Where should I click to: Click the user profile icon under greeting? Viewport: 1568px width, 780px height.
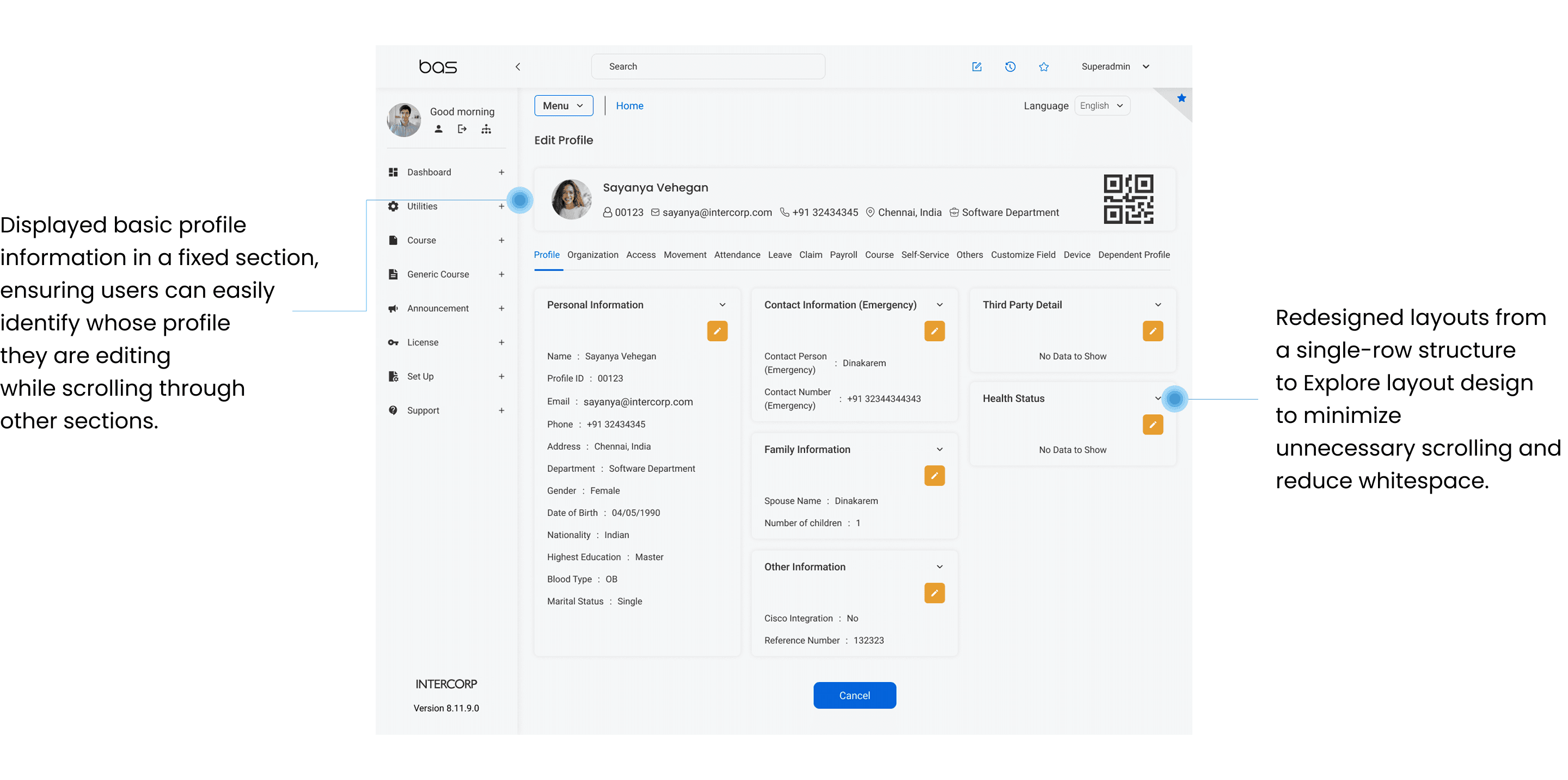tap(438, 129)
